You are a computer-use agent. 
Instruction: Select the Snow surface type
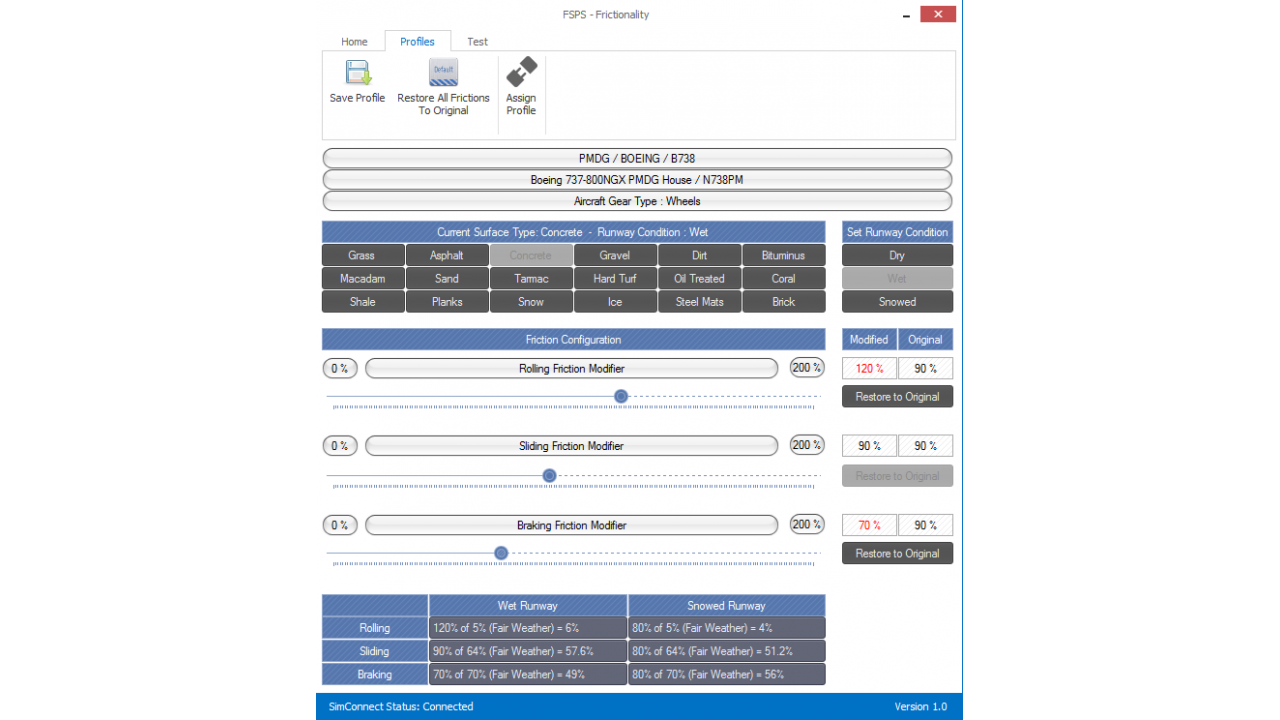(x=531, y=301)
